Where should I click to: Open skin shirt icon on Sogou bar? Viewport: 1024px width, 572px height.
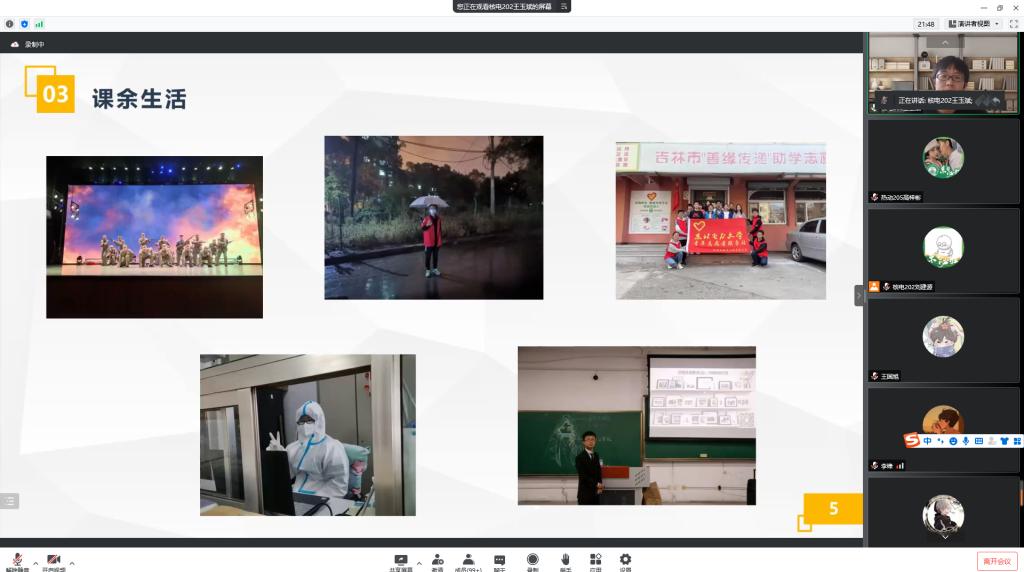tap(1004, 441)
